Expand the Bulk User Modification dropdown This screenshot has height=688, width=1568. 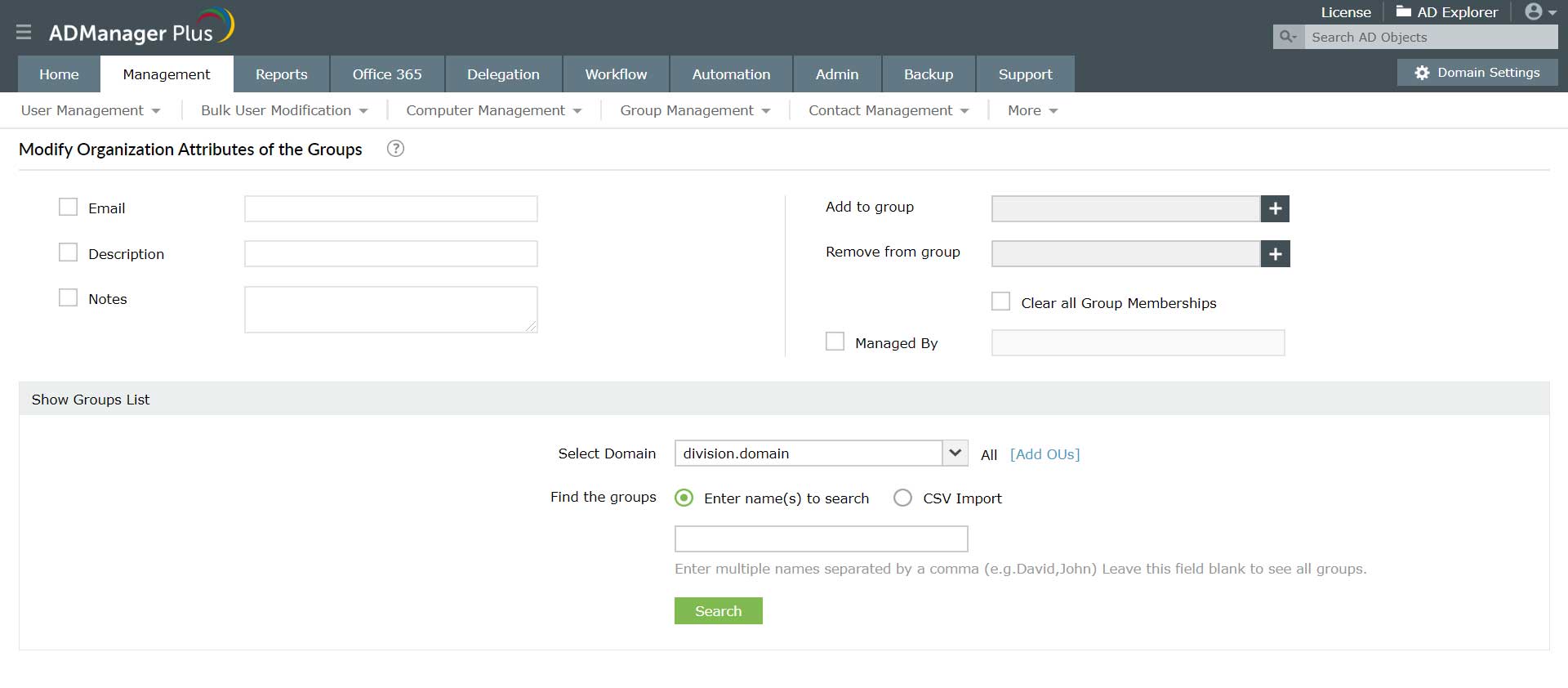(284, 110)
